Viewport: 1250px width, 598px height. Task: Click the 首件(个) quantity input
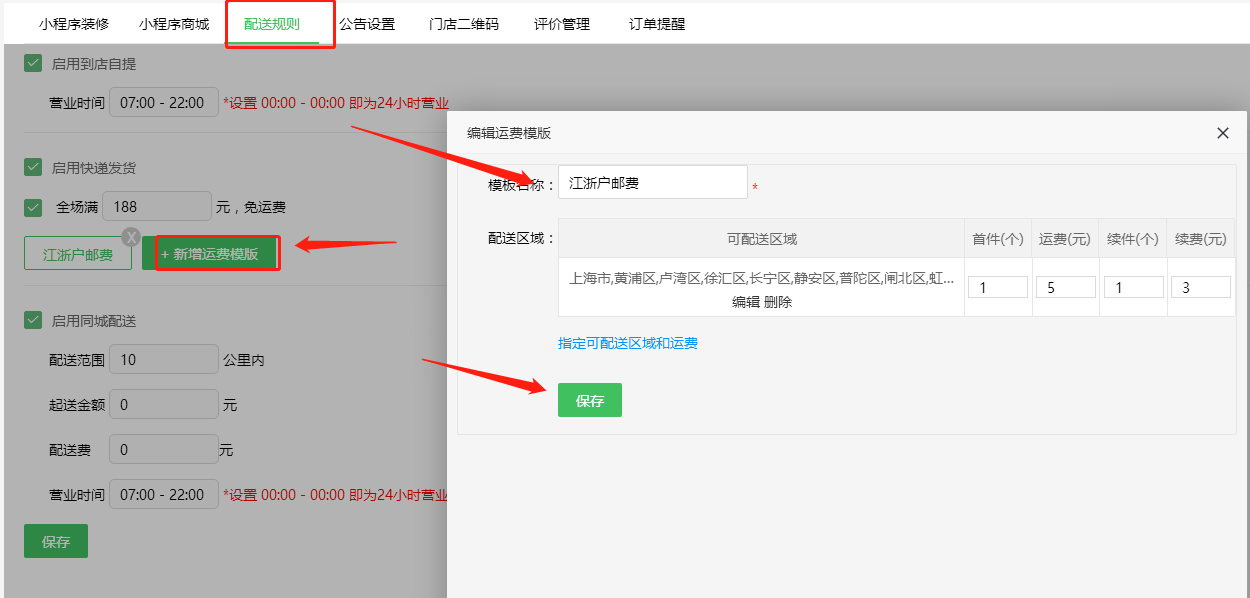pos(997,286)
